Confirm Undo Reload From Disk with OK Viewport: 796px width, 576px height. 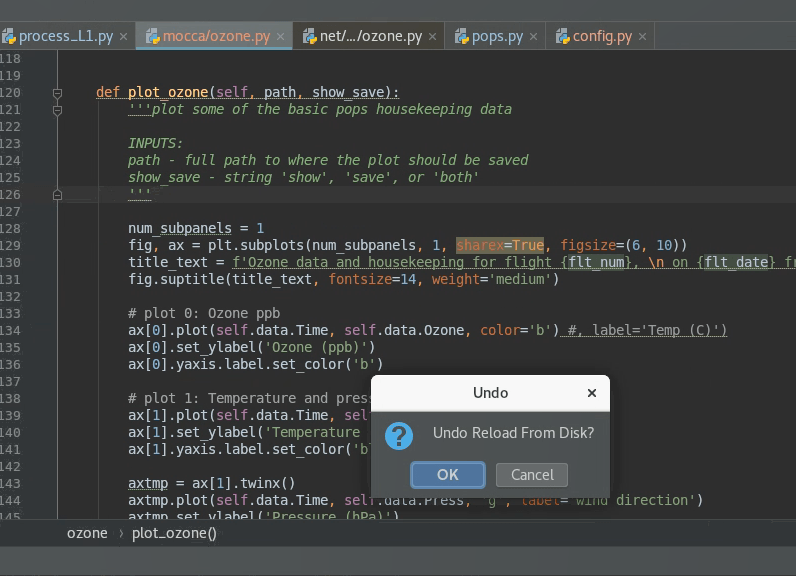tap(448, 474)
